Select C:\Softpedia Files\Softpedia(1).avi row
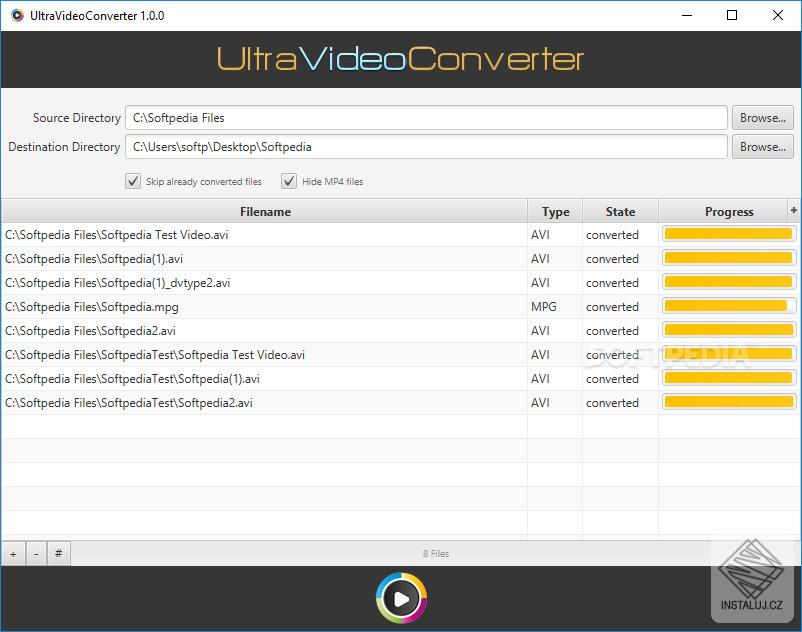 [400, 259]
